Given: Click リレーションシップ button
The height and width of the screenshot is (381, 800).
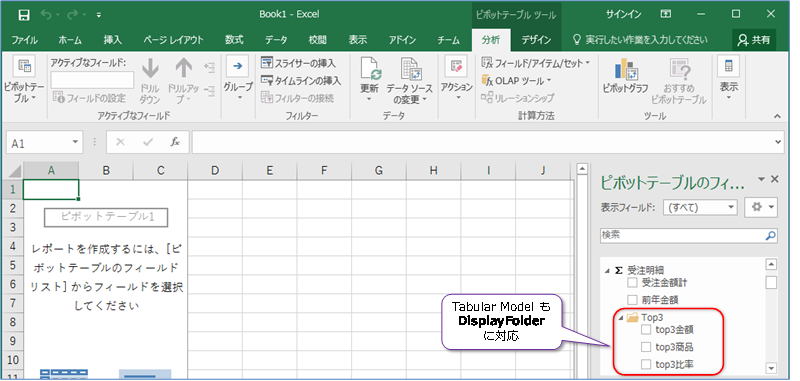Looking at the screenshot, I should coord(517,98).
